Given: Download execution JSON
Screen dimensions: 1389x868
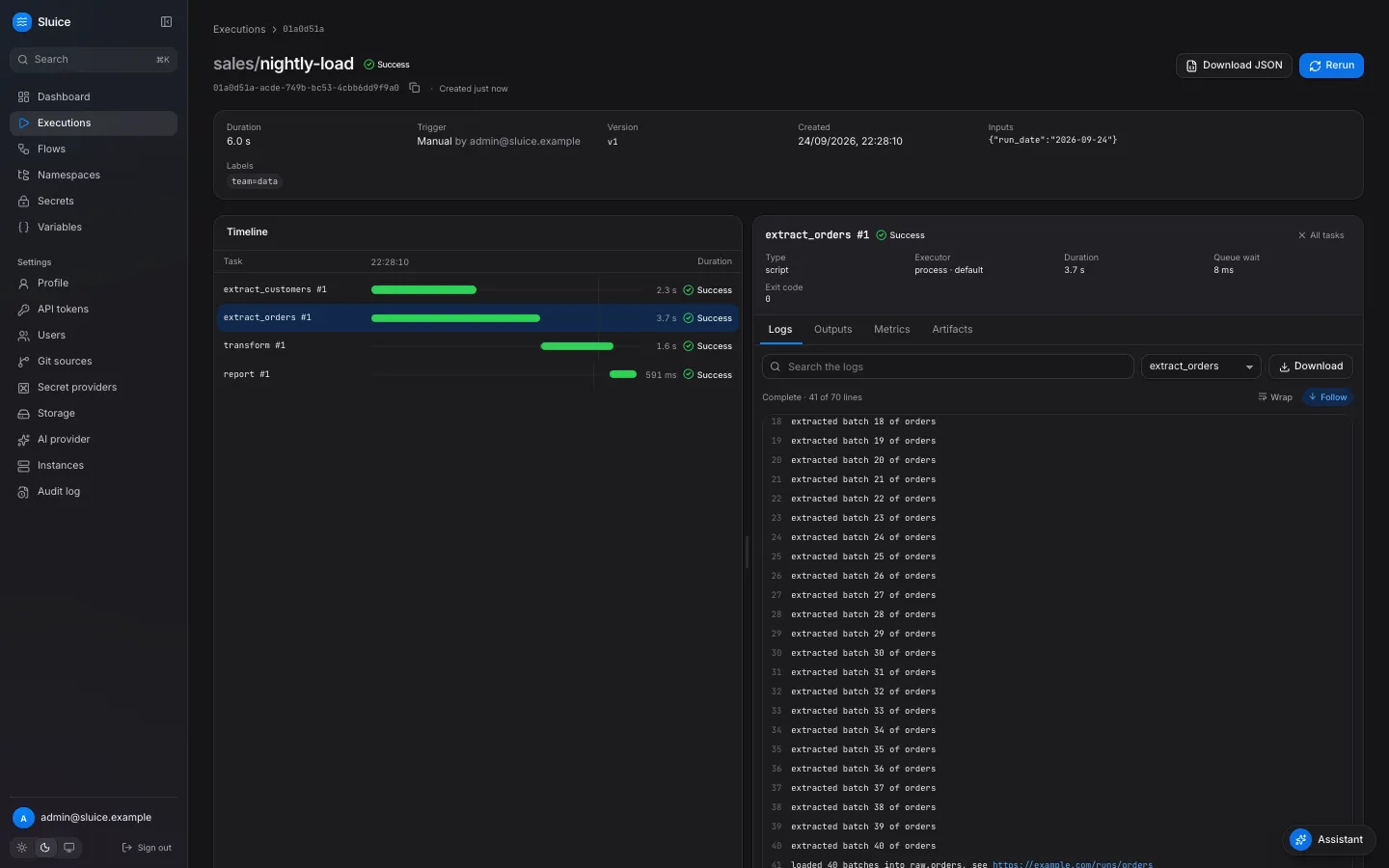Looking at the screenshot, I should (x=1234, y=66).
